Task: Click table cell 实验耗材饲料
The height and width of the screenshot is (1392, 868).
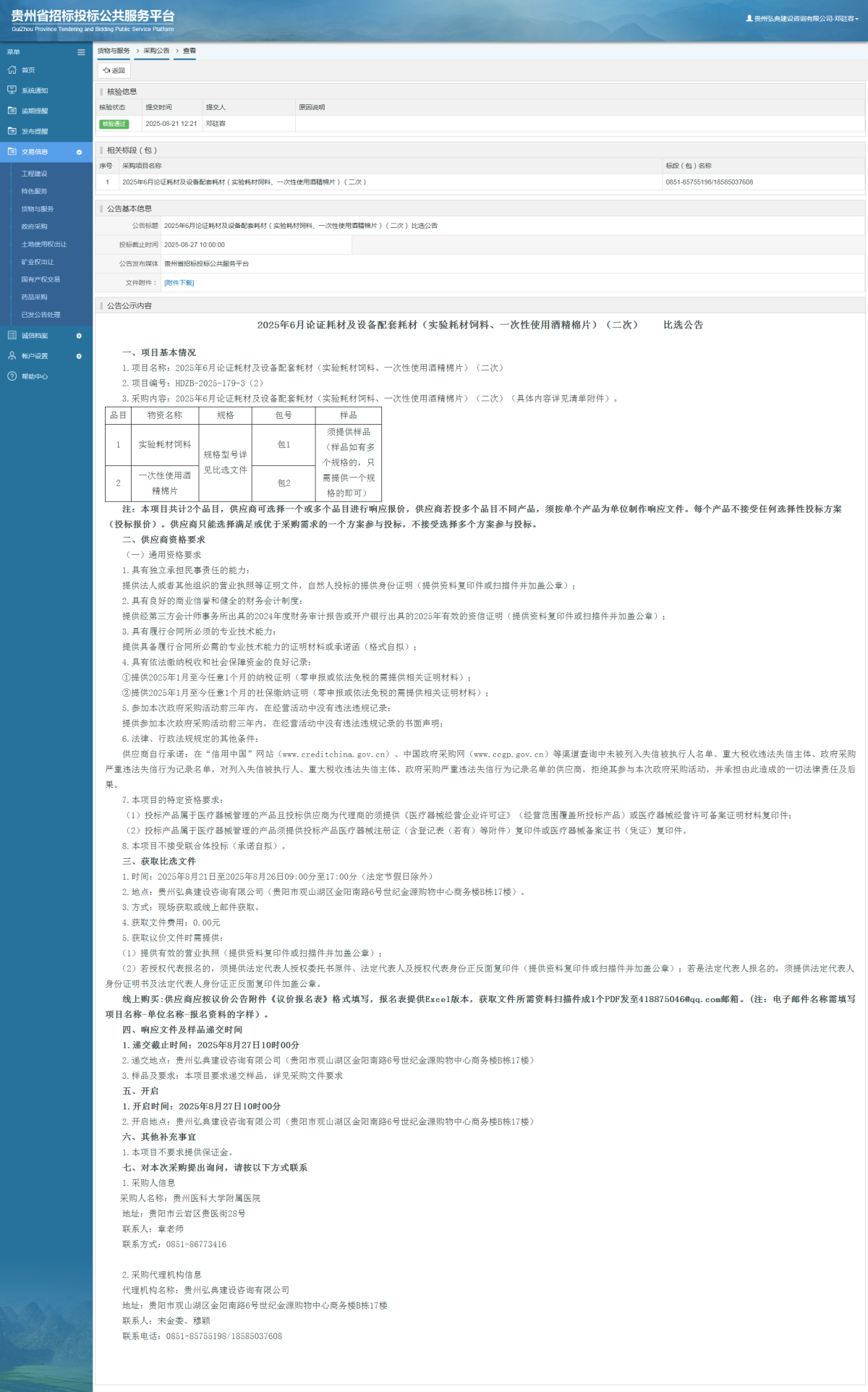Action: click(x=165, y=444)
